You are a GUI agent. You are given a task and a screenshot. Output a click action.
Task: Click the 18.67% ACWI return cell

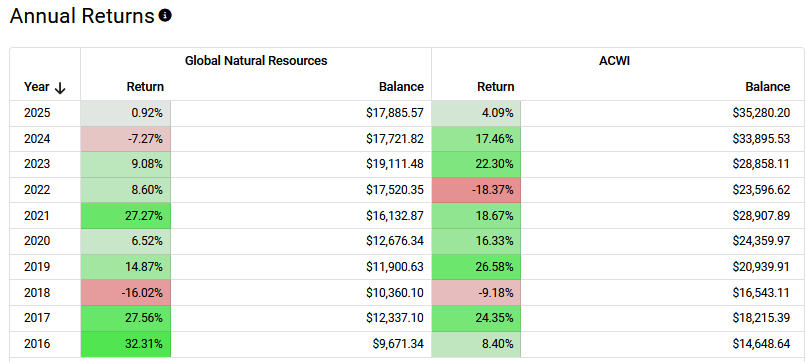point(476,216)
